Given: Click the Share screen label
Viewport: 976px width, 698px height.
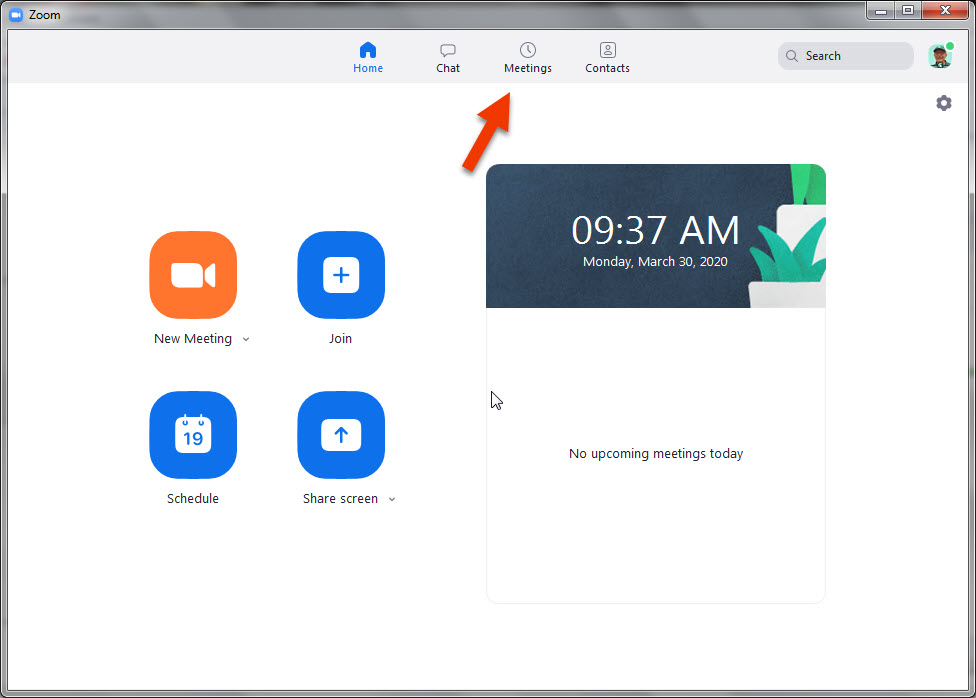Looking at the screenshot, I should [340, 499].
